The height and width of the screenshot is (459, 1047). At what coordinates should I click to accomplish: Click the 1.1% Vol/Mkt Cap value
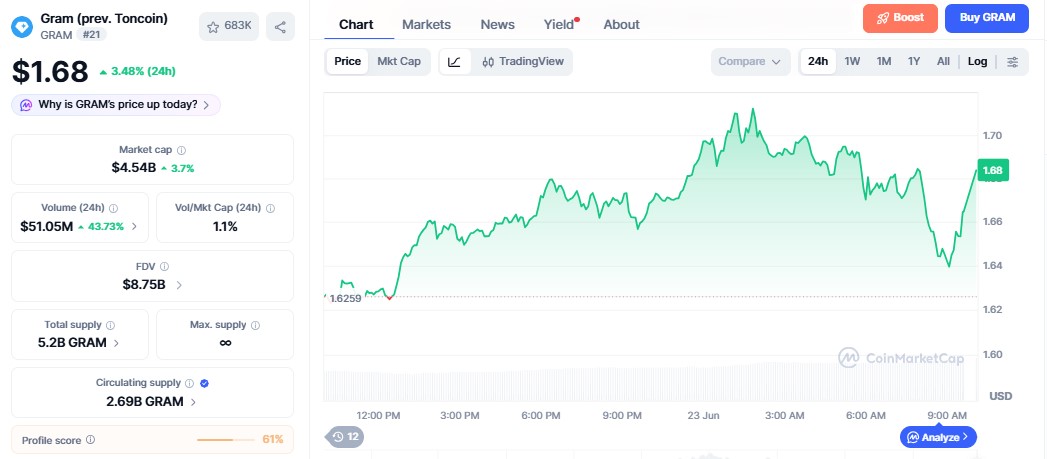[x=225, y=226]
